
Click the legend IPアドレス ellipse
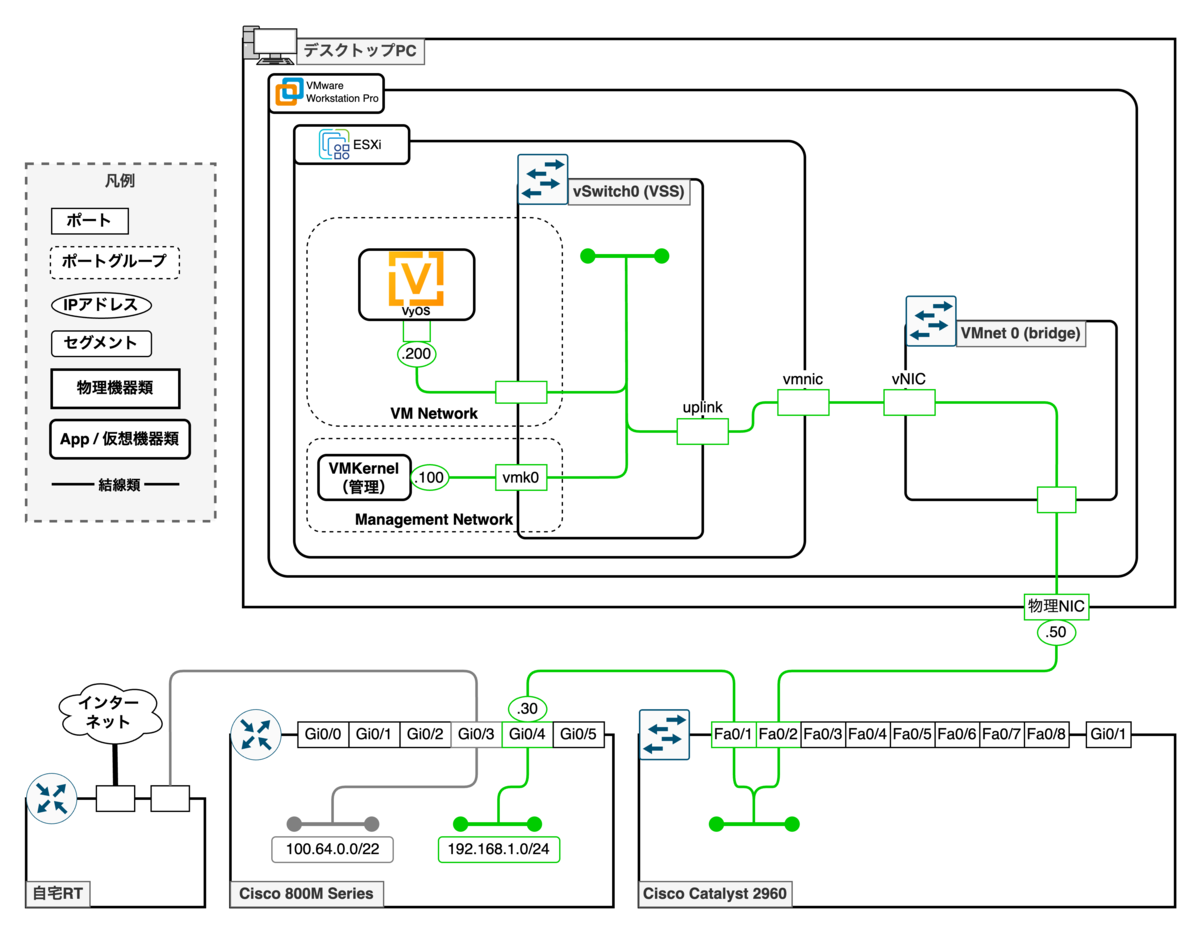pyautogui.click(x=100, y=303)
